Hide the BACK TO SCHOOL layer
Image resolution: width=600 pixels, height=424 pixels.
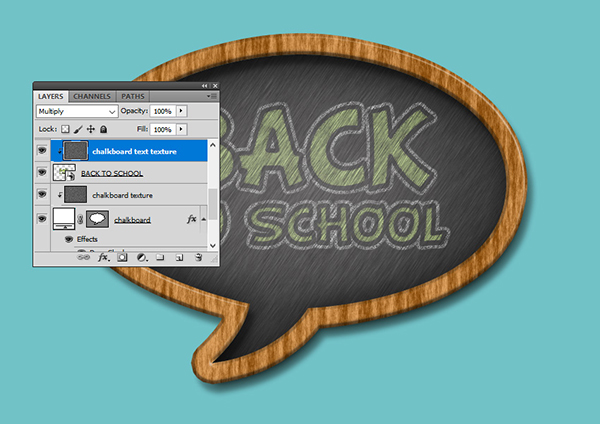pos(42,173)
